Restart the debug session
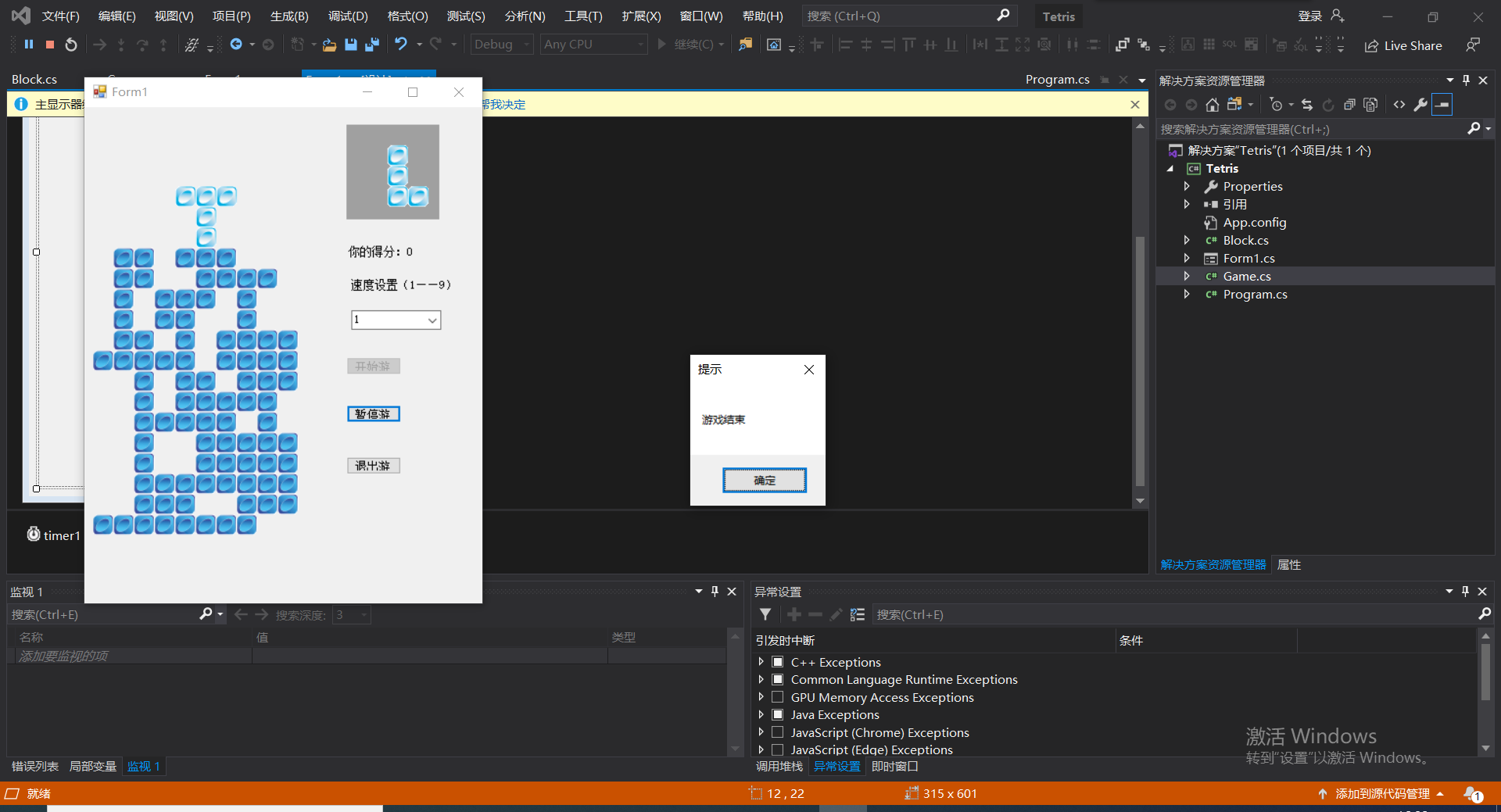Screen dimensions: 1501x812 point(71,45)
